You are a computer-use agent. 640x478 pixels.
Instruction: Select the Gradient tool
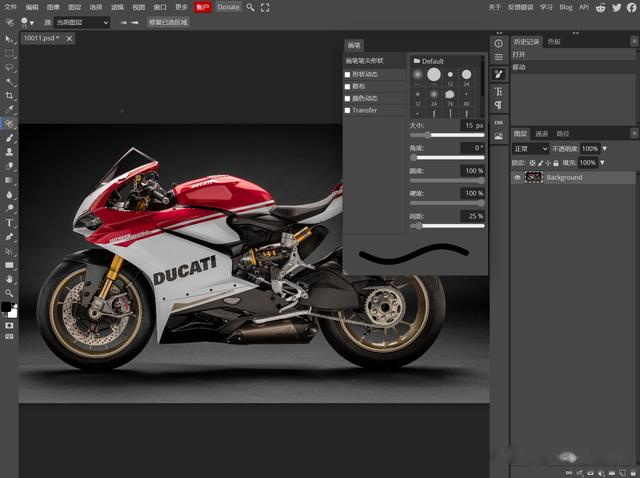click(x=9, y=180)
